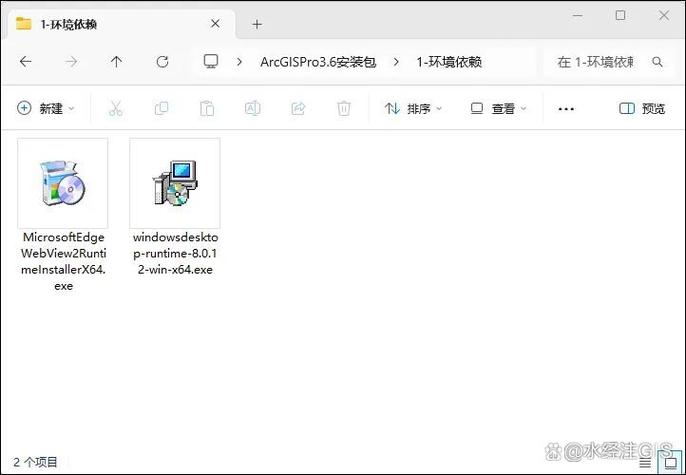Navigate up one folder level

[116, 62]
